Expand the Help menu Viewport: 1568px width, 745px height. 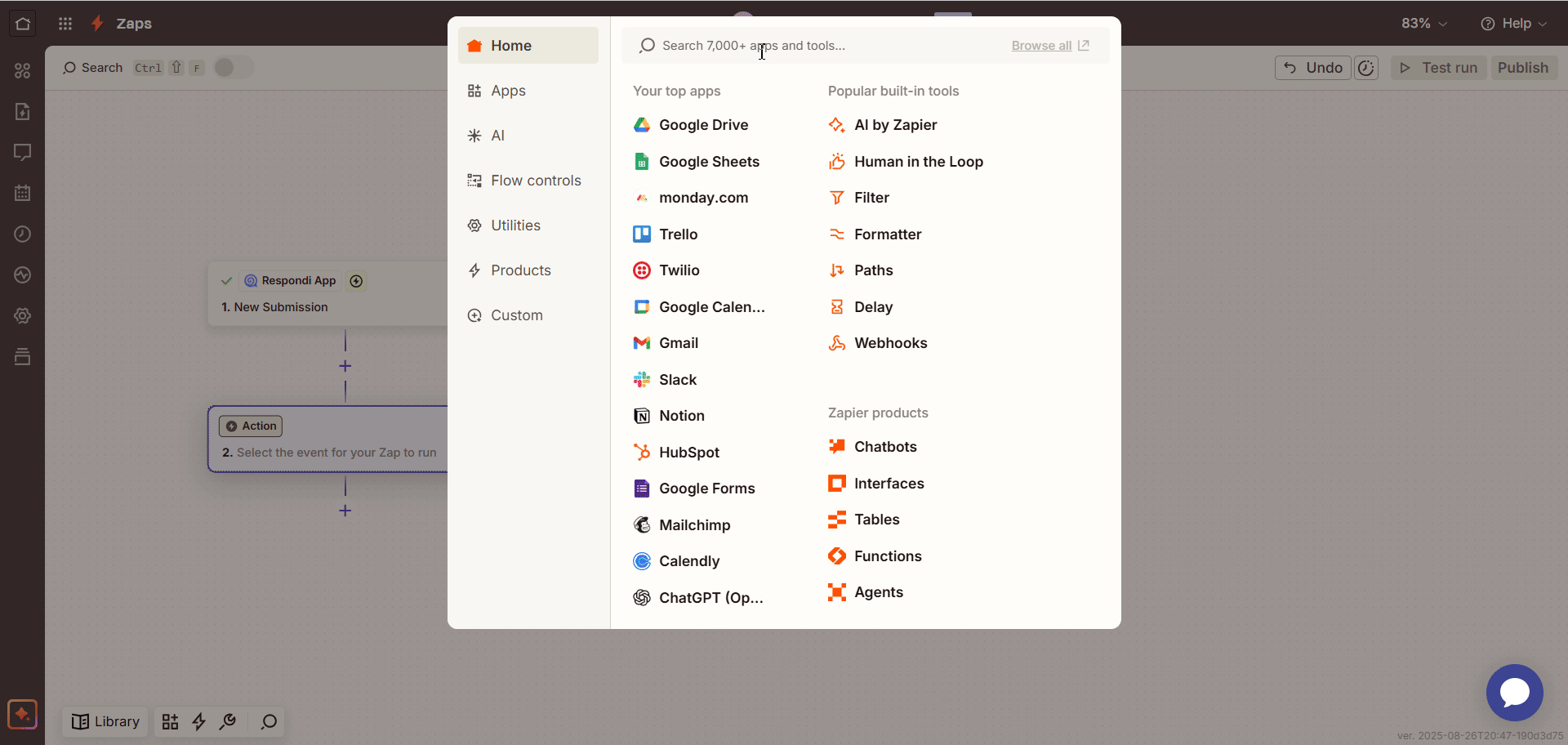[1513, 24]
